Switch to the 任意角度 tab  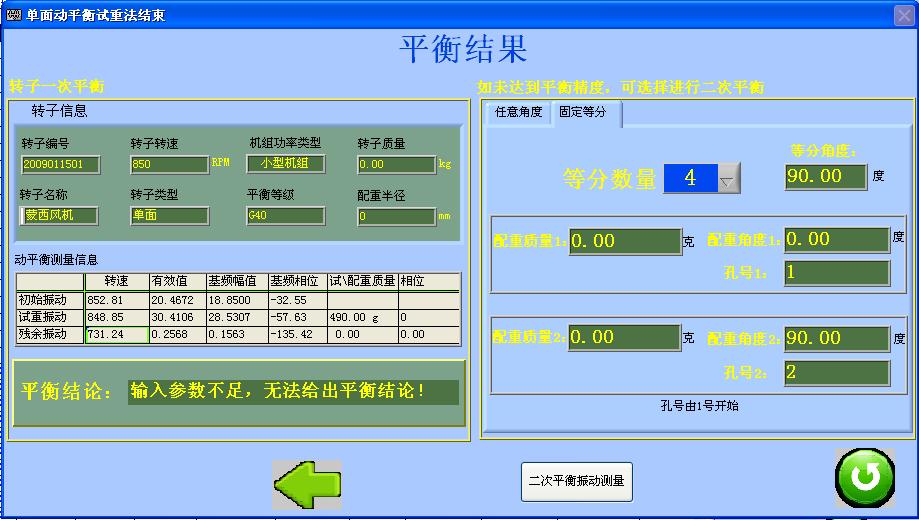pyautogui.click(x=519, y=112)
